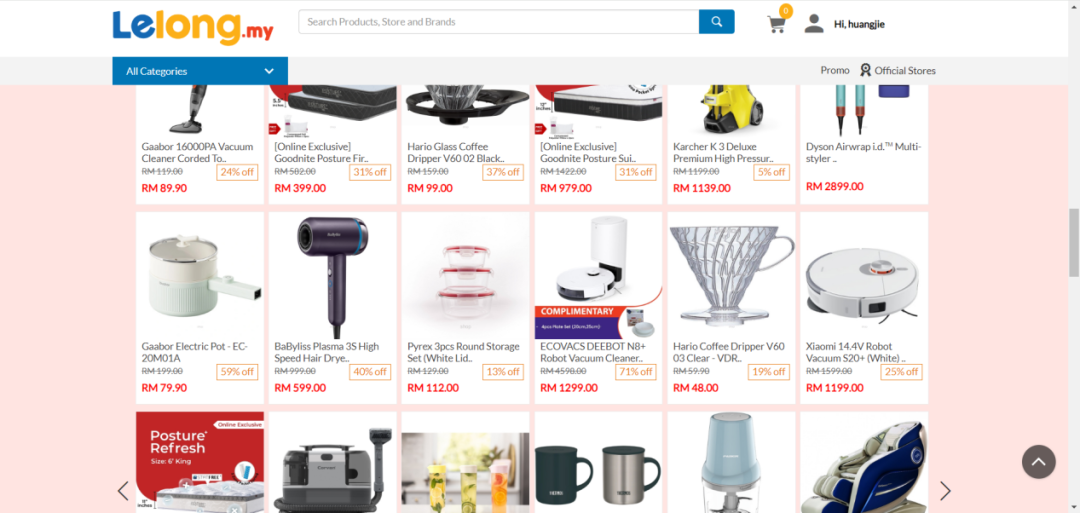The image size is (1080, 513).
Task: Click BaByliss Plasma 3S hair dryer image
Action: pyautogui.click(x=333, y=275)
